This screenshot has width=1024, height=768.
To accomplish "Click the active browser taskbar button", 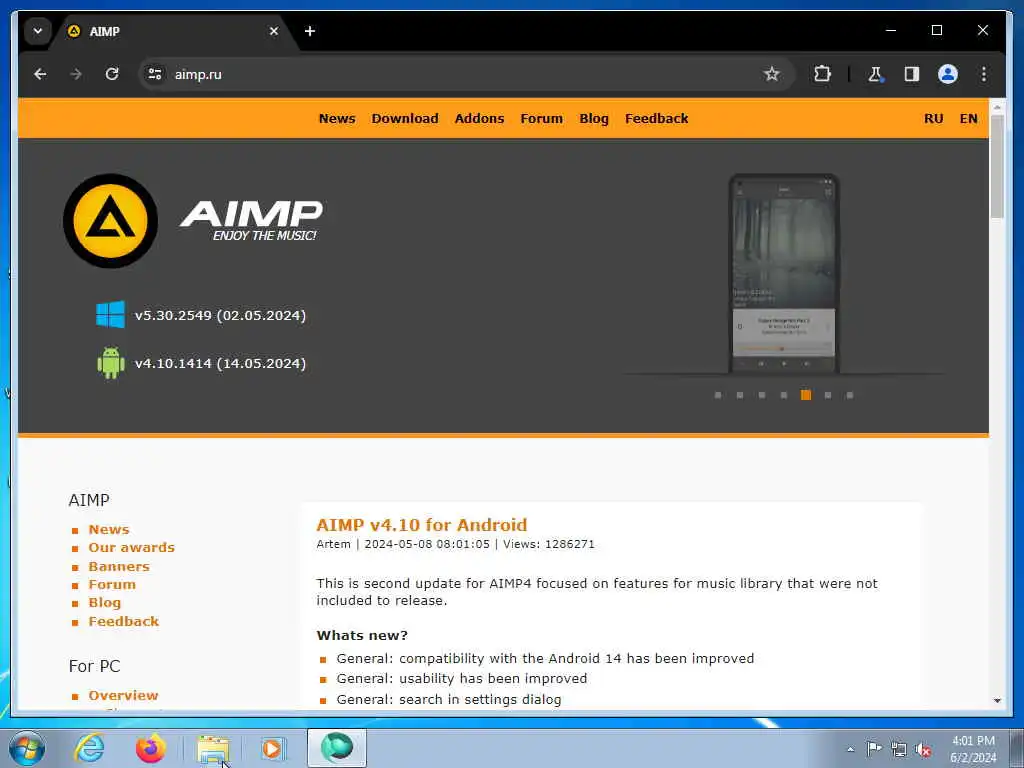I will point(337,748).
